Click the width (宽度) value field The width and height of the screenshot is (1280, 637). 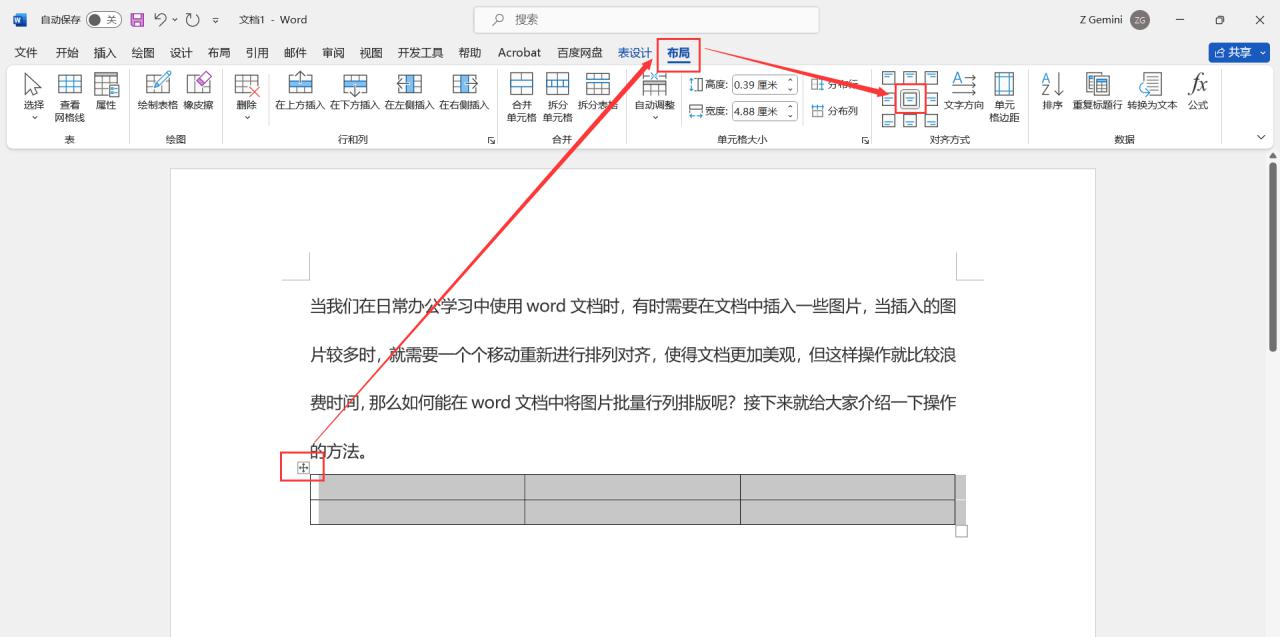coord(757,111)
